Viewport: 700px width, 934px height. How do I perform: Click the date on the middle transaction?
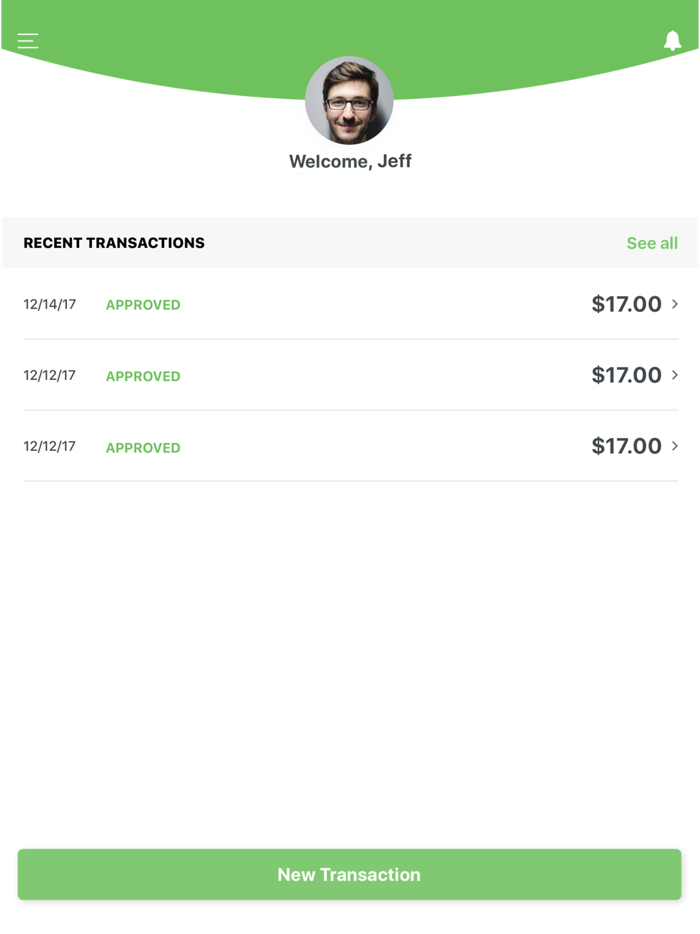(49, 376)
